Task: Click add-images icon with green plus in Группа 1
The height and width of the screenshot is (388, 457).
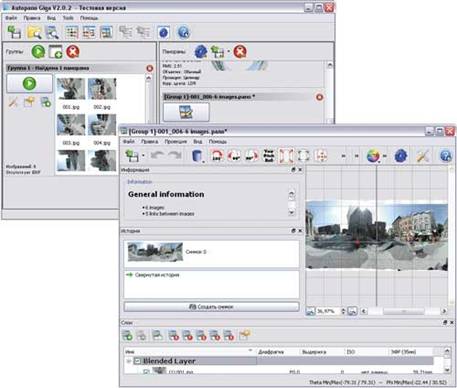Action: (x=46, y=102)
